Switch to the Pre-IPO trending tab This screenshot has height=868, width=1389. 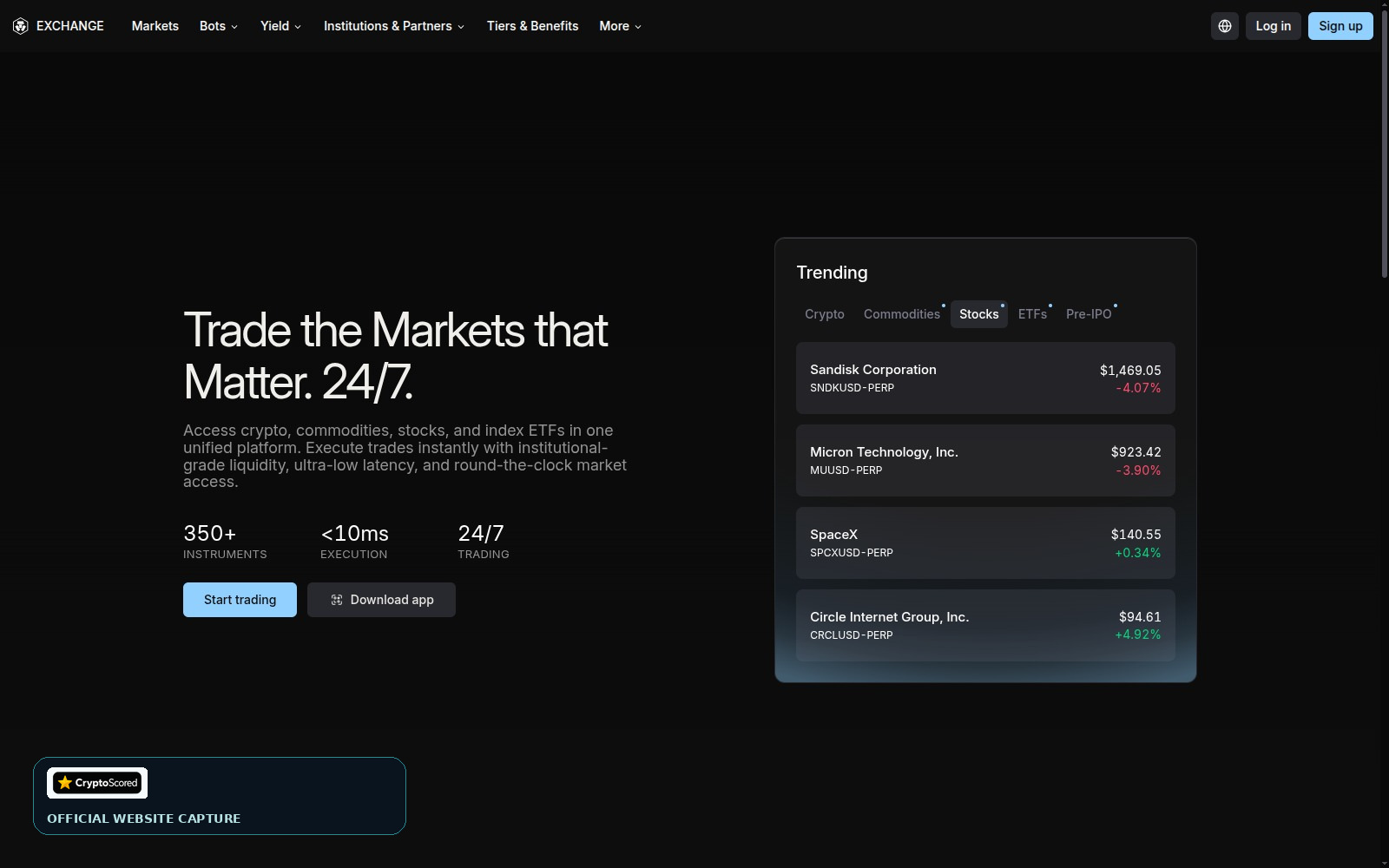click(1089, 314)
